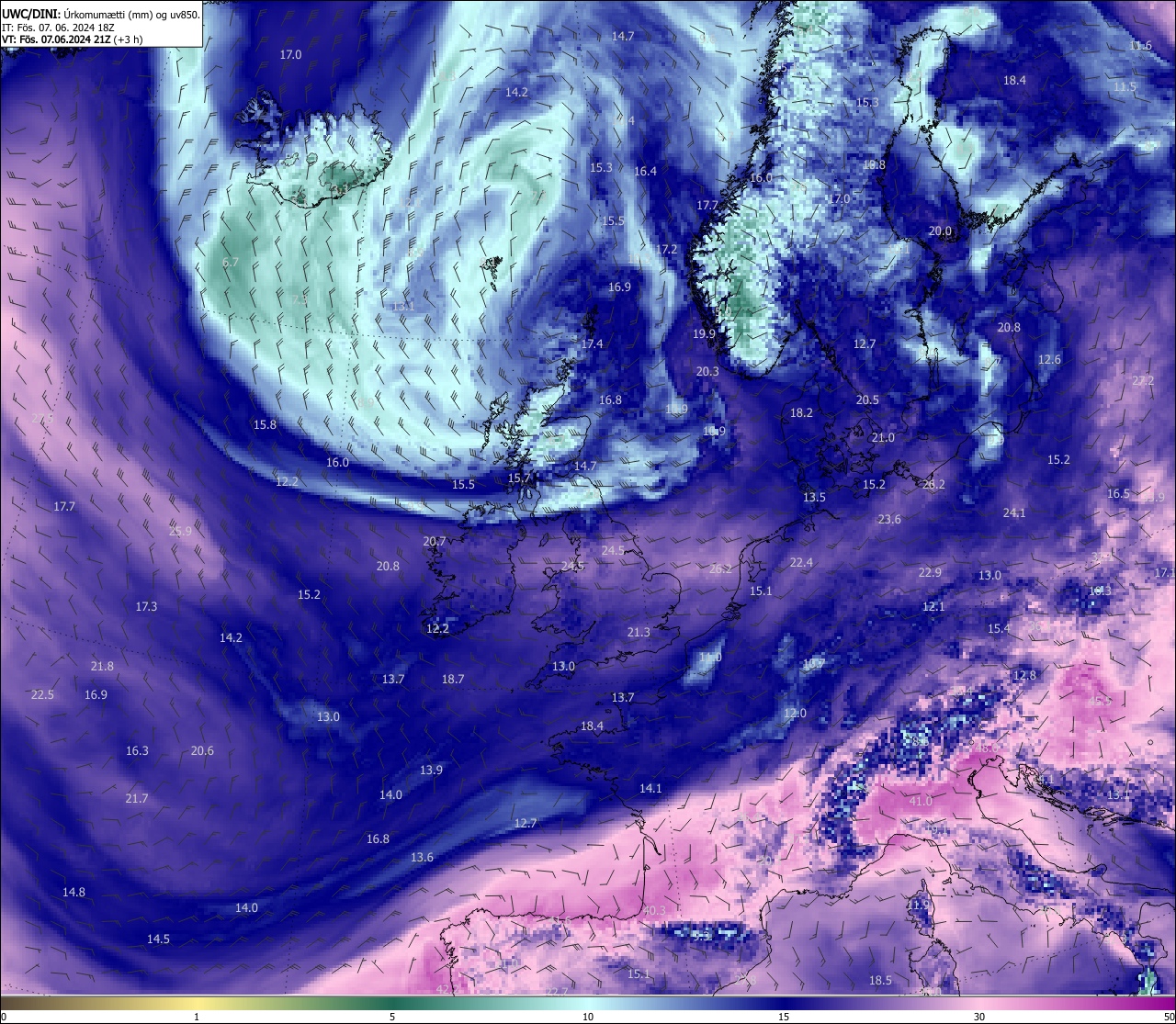1176x1024 pixels.
Task: Click the map value 16.3
Action: [137, 750]
